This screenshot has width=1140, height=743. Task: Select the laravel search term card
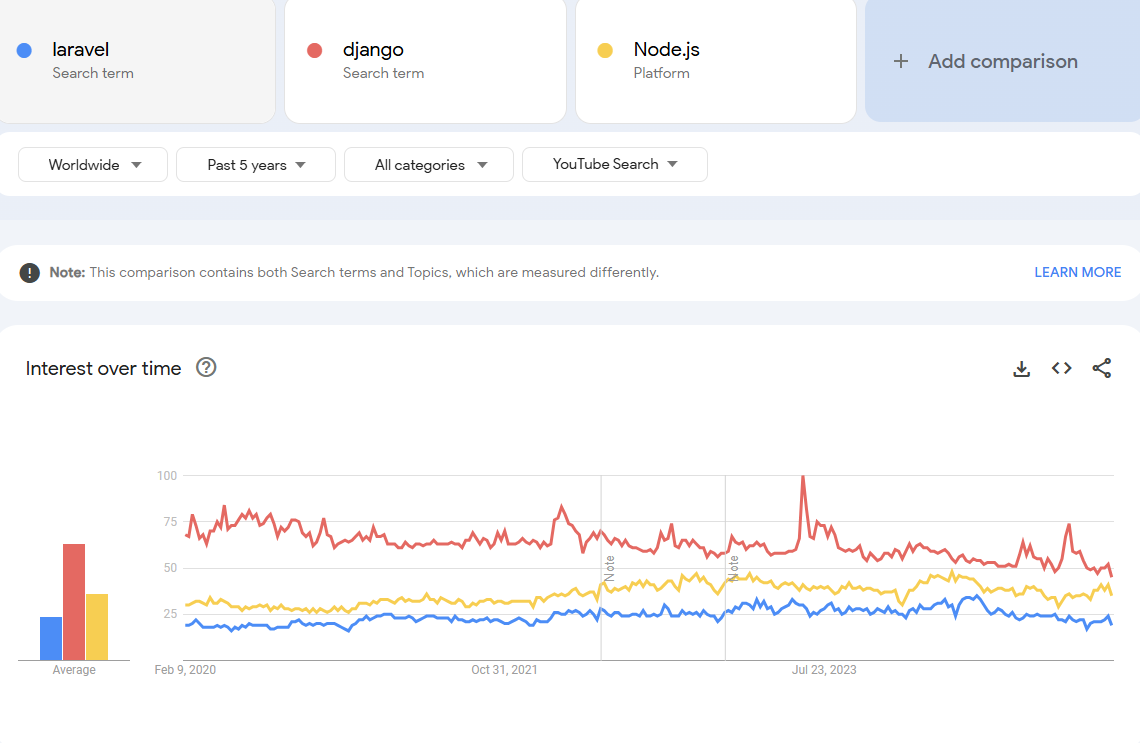coord(137,60)
